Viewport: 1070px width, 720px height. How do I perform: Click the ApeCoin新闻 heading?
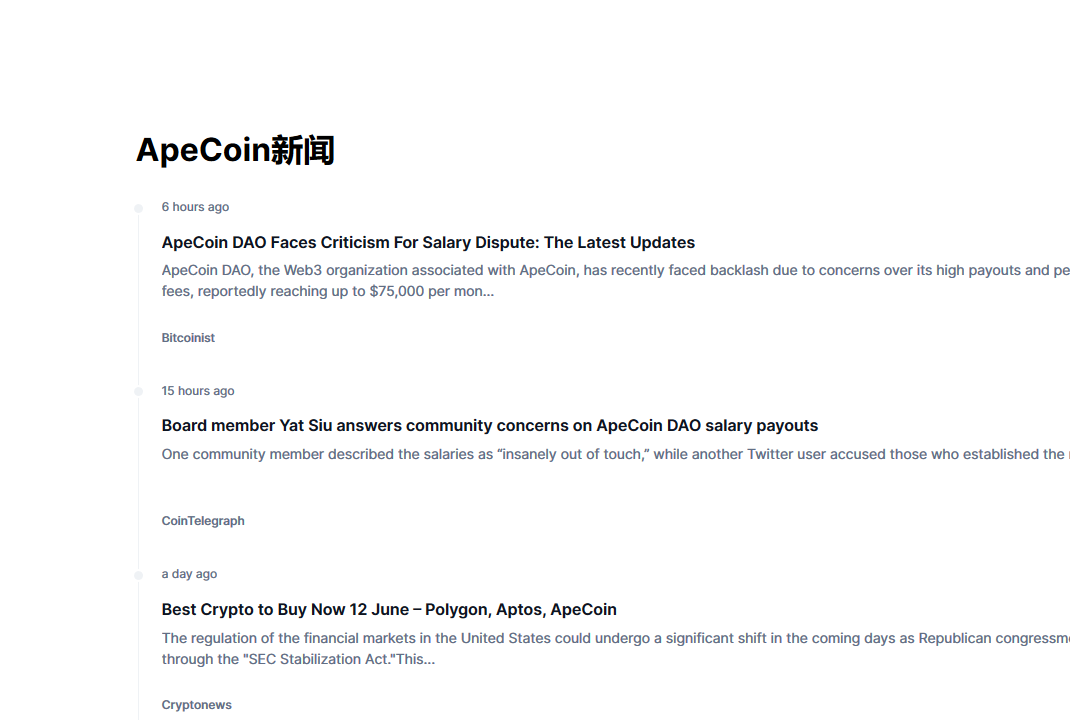click(235, 150)
